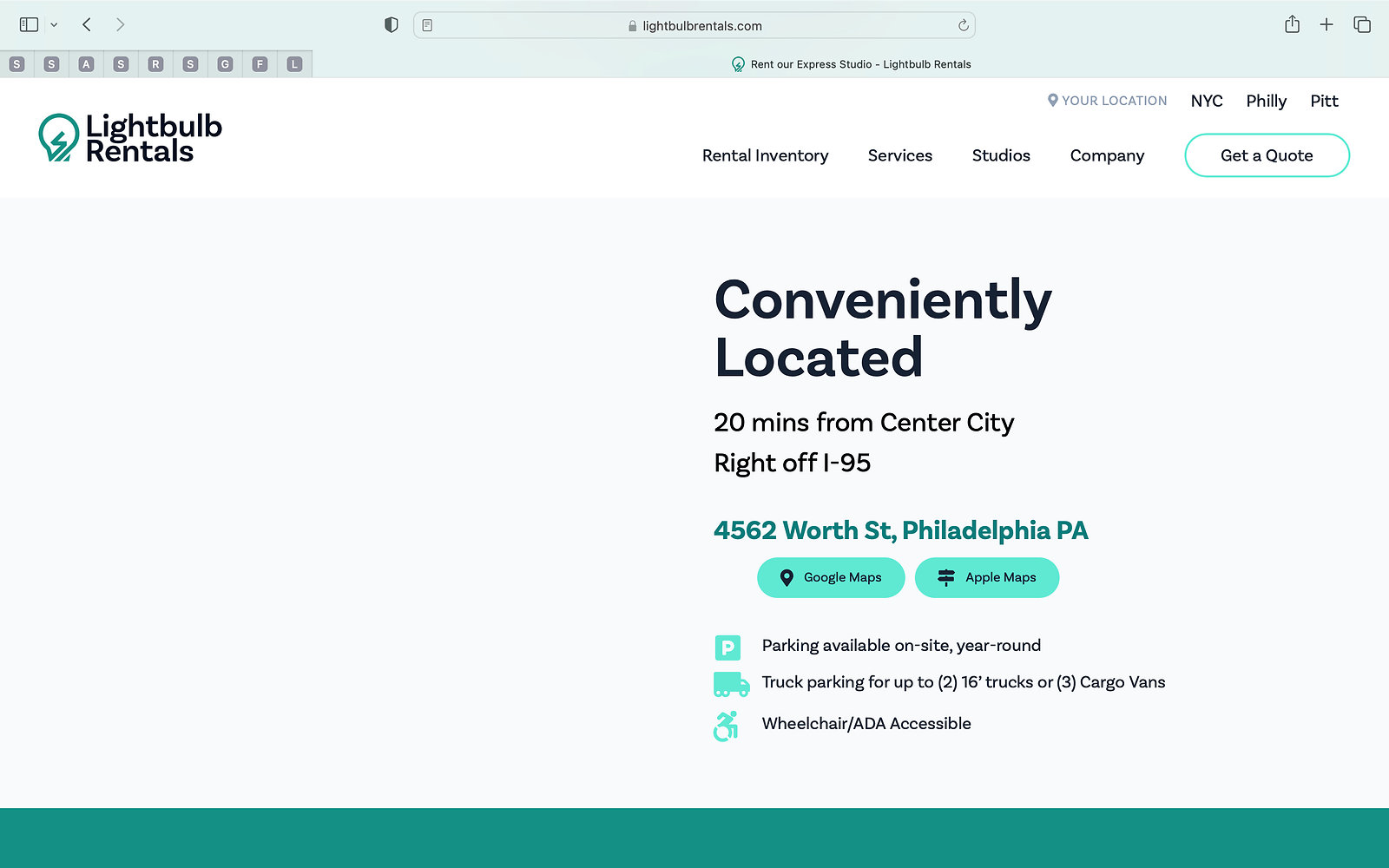Expand the Company navigation menu
Screen dimensions: 1389x868
coord(1107,155)
